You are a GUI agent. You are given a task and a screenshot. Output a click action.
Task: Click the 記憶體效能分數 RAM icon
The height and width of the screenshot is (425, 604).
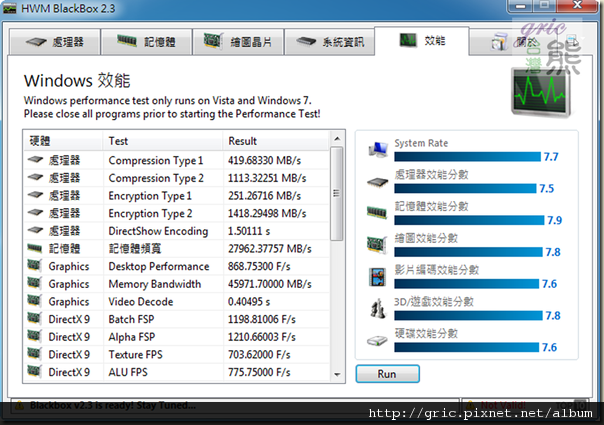pos(377,212)
